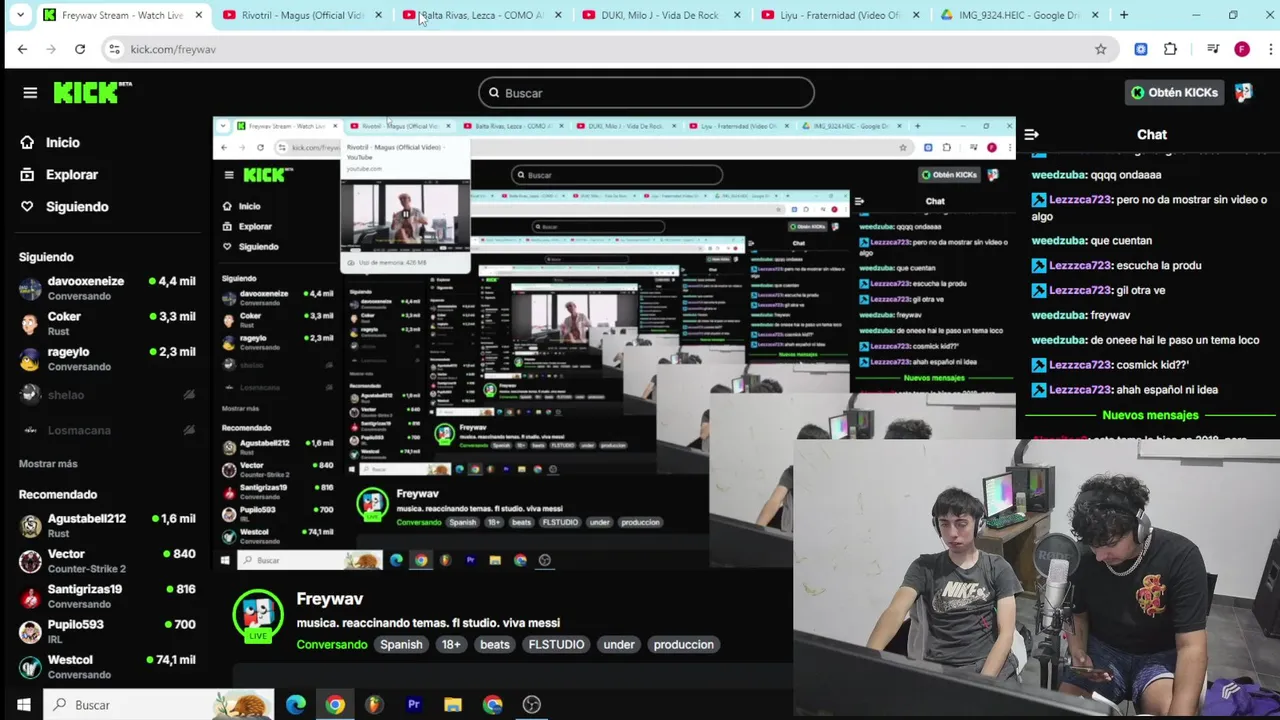Select the beats tag

click(495, 645)
